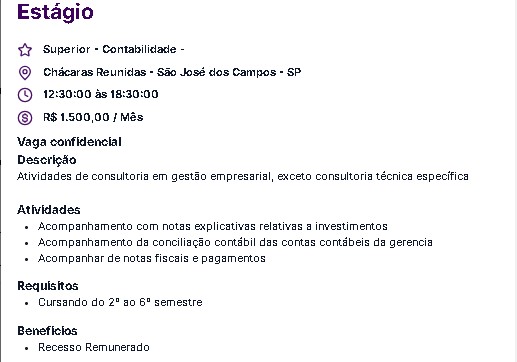Click the R$ 1.500,00 / Mês salary
The height and width of the screenshot is (362, 517).
coord(93,117)
